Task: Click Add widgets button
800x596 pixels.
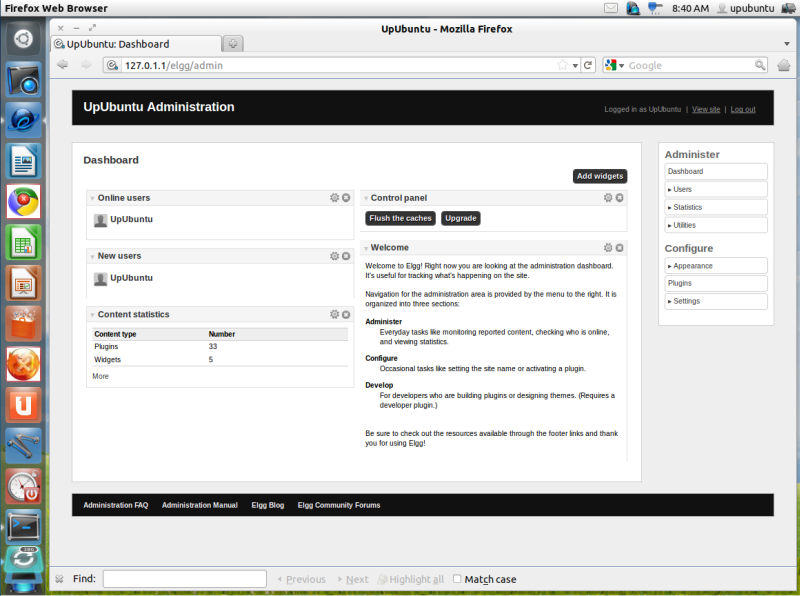Action: 599,176
